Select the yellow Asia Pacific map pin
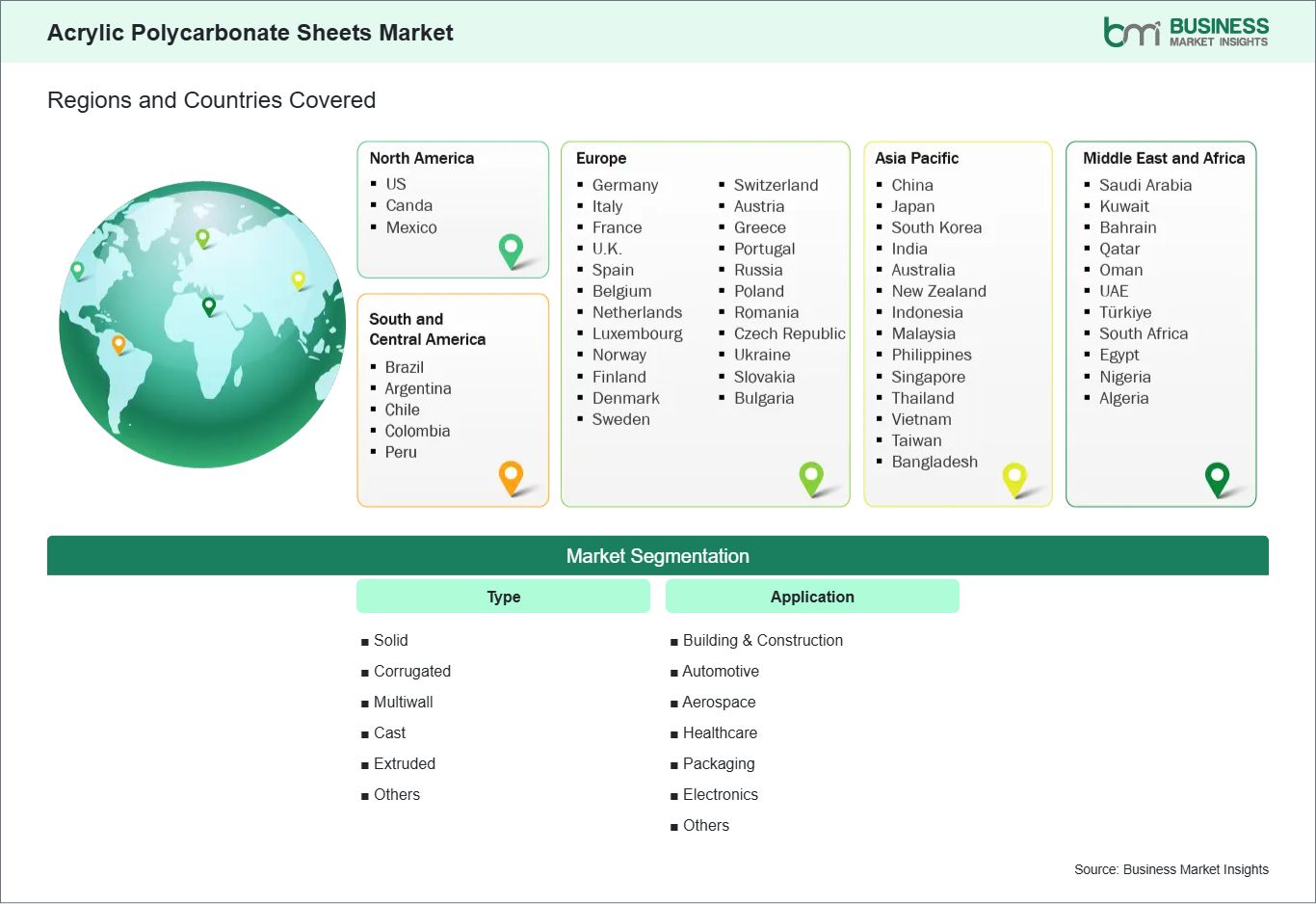1316x904 pixels. [x=1014, y=478]
